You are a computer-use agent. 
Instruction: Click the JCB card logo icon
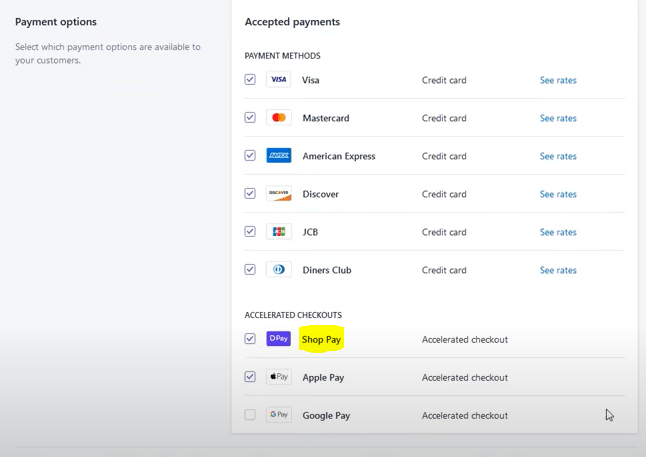(279, 232)
